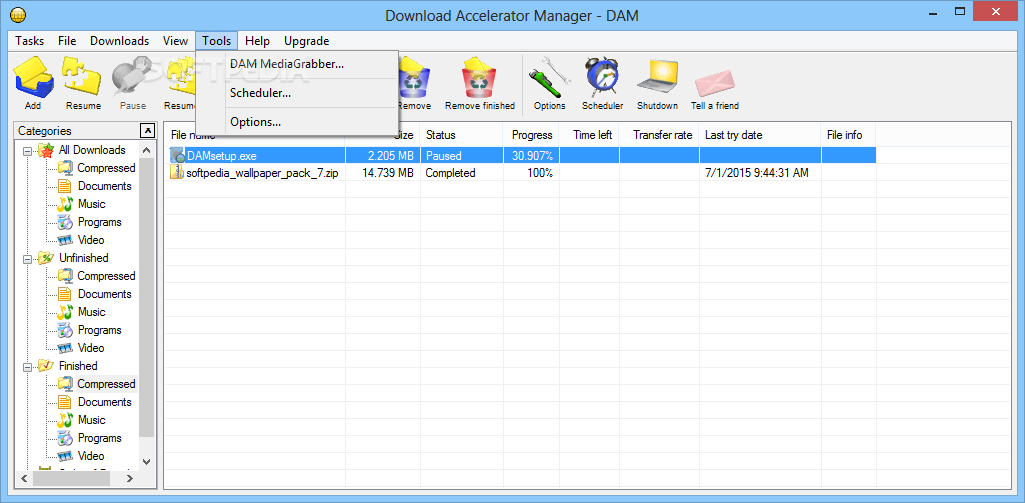The height and width of the screenshot is (503, 1025).
Task: Select Video under All Downloads
Action: pyautogui.click(x=91, y=240)
